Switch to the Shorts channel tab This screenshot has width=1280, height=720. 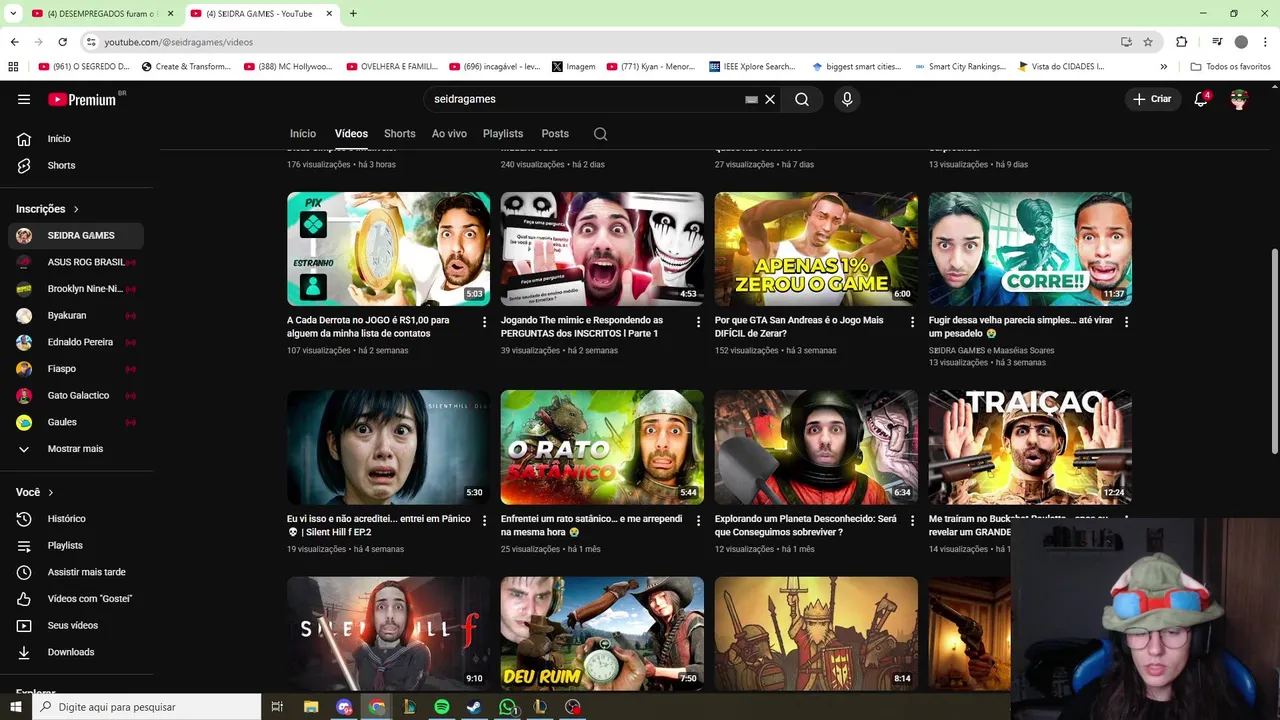click(399, 133)
